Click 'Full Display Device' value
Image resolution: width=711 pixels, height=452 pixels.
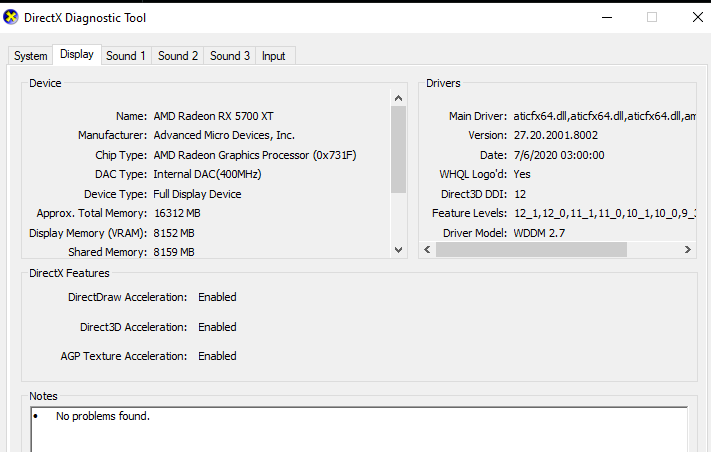[197, 194]
